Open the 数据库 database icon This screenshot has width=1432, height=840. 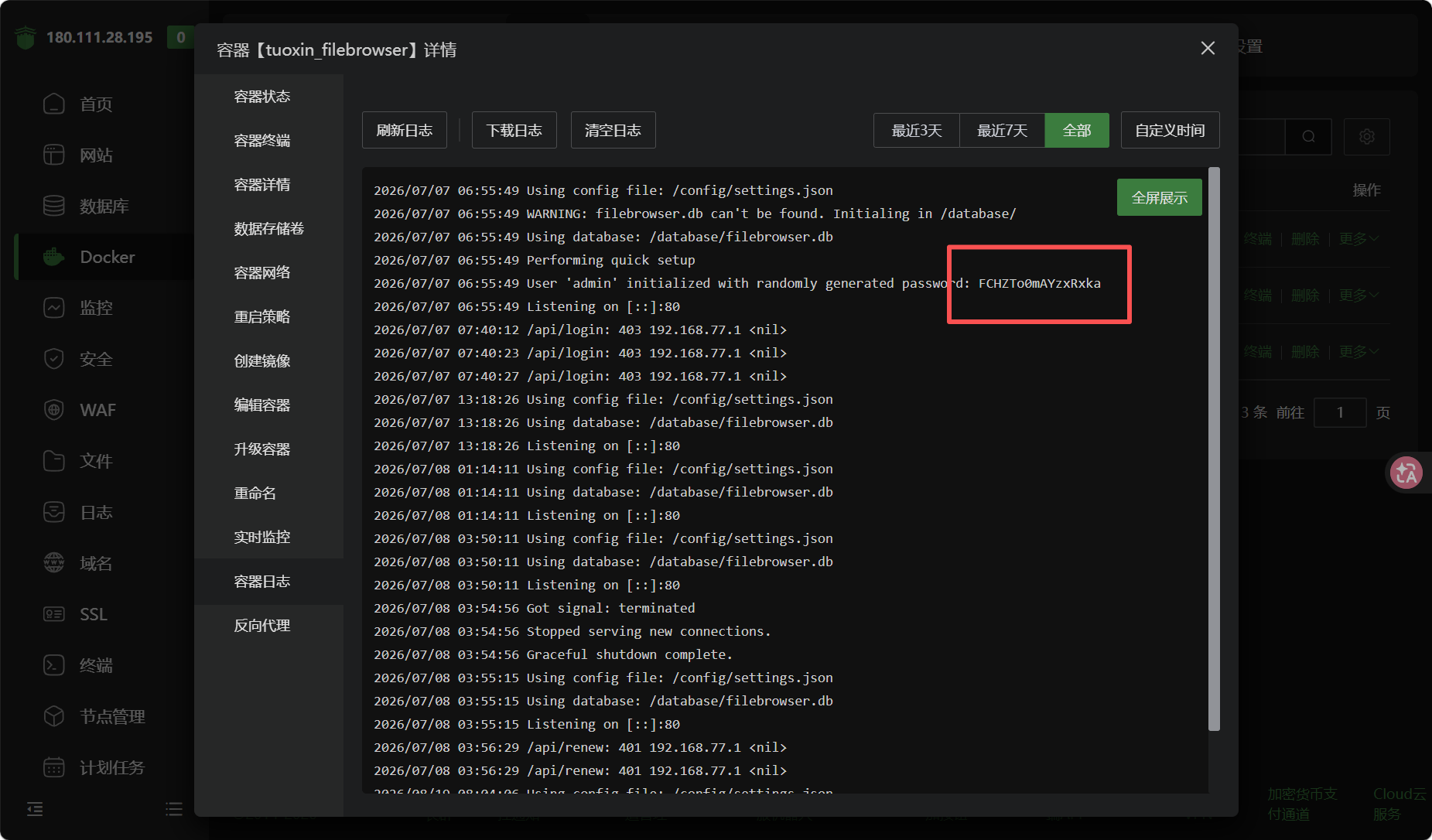54,206
